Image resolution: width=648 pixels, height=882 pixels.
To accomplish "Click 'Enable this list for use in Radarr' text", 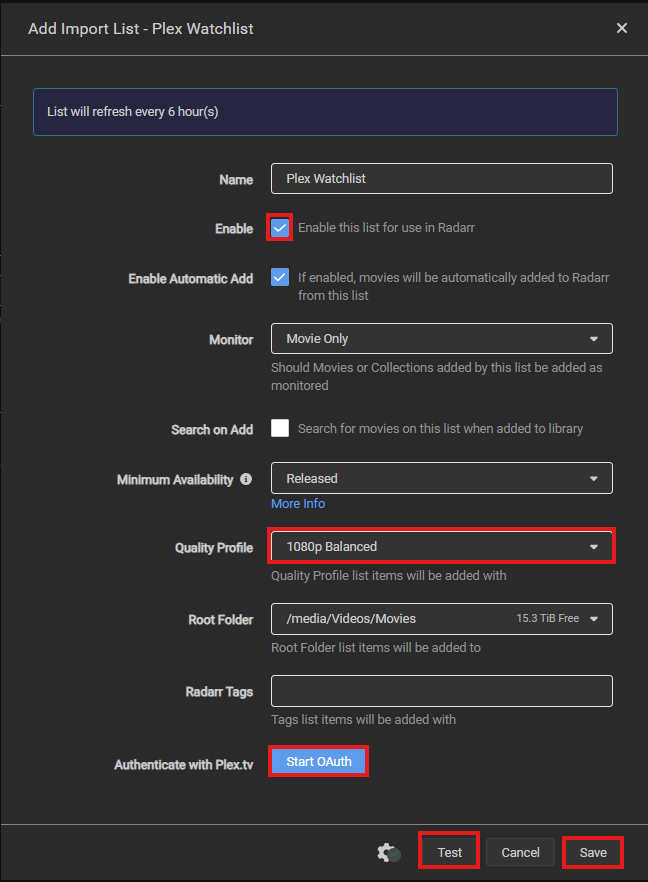I will pos(386,228).
